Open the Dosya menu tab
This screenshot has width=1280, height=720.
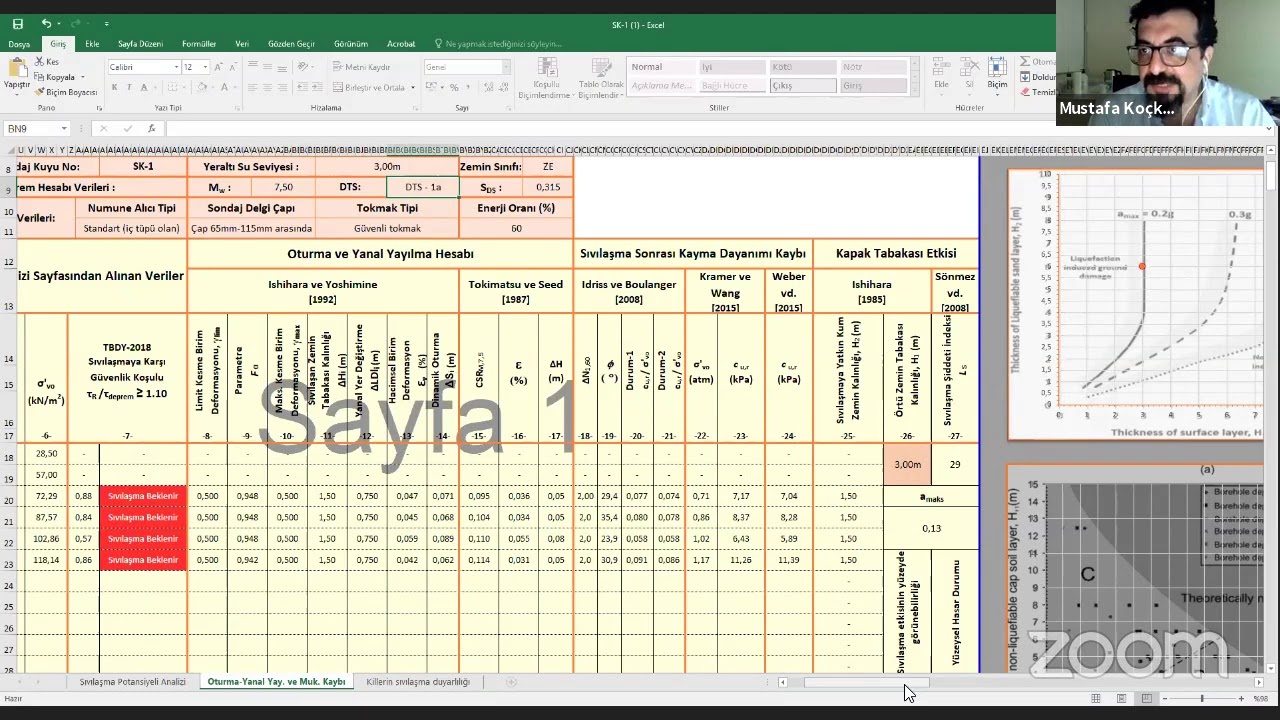click(19, 44)
